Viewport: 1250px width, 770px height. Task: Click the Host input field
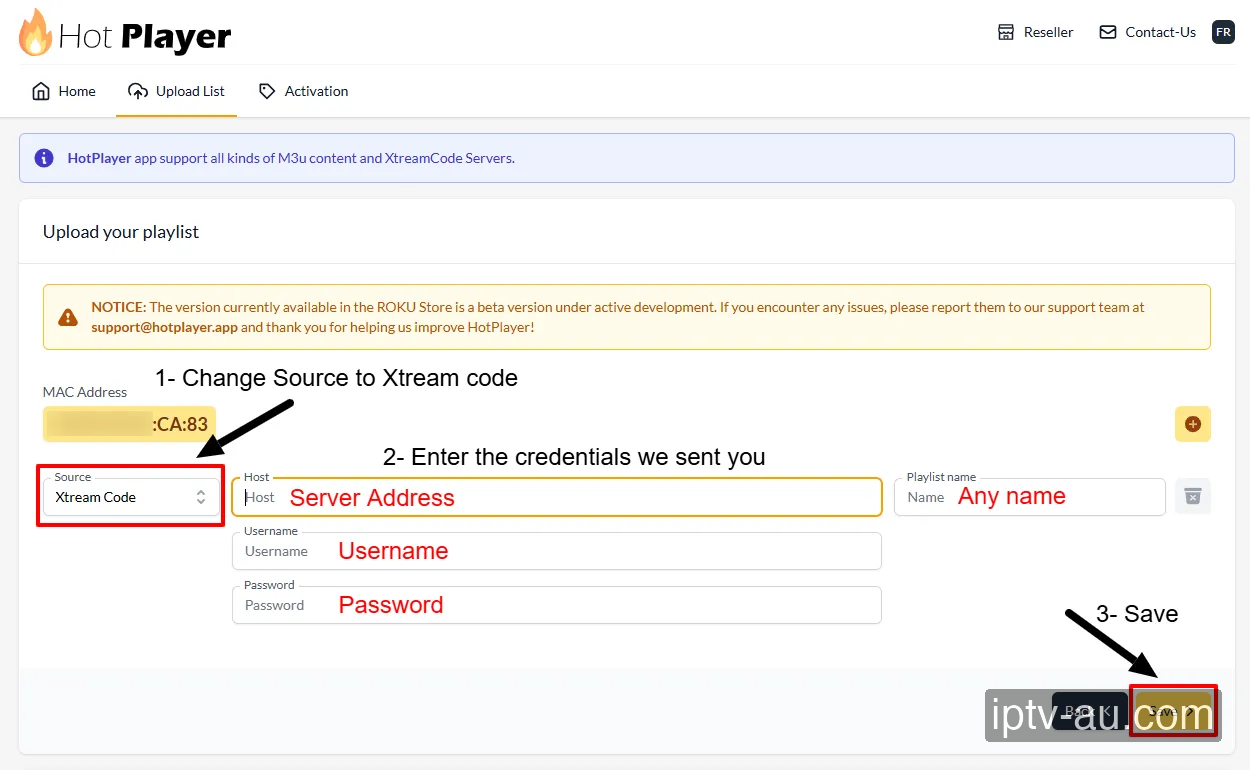coord(557,497)
